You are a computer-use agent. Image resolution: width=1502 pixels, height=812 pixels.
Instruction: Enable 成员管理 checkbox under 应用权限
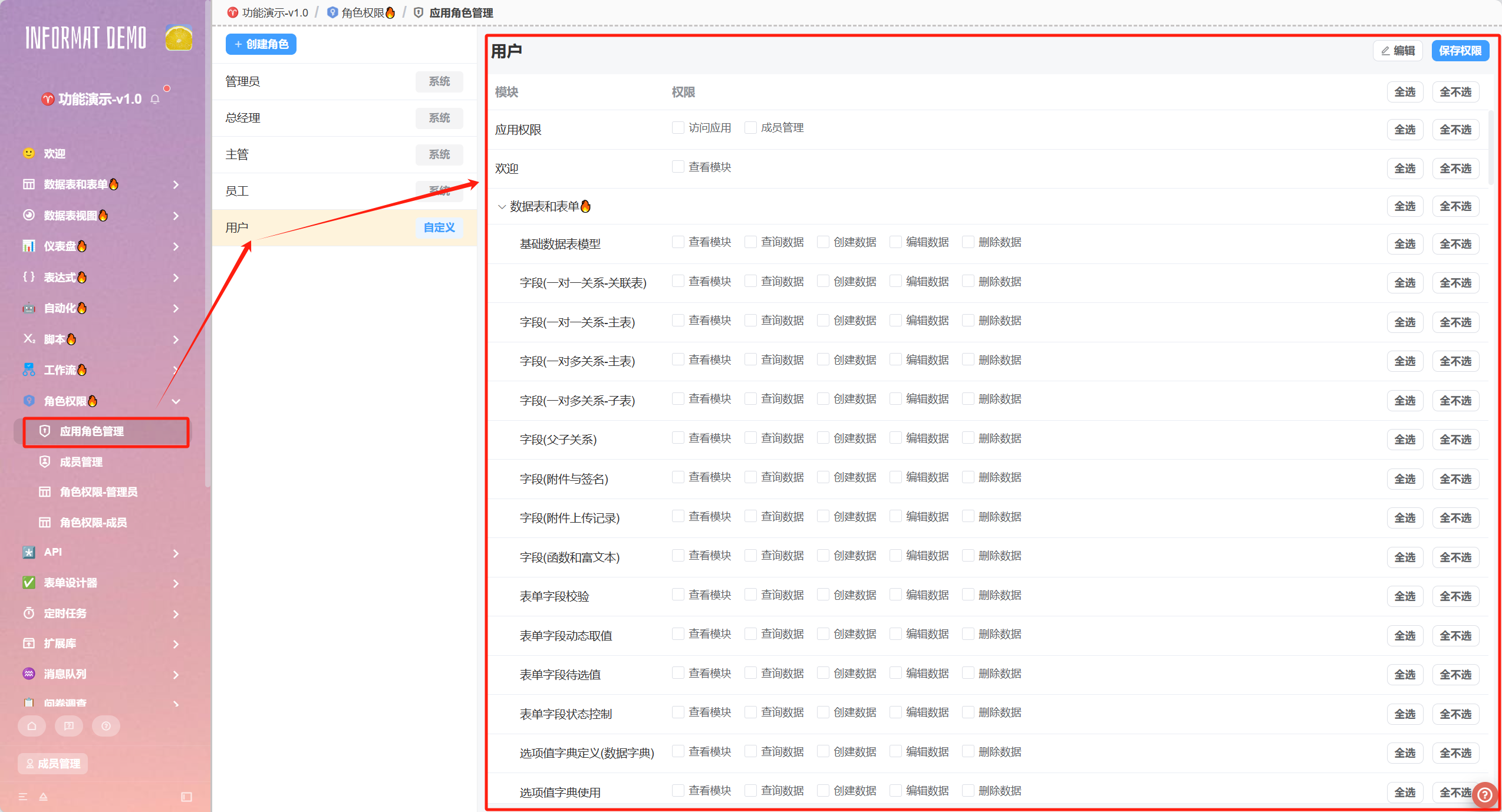coord(750,128)
